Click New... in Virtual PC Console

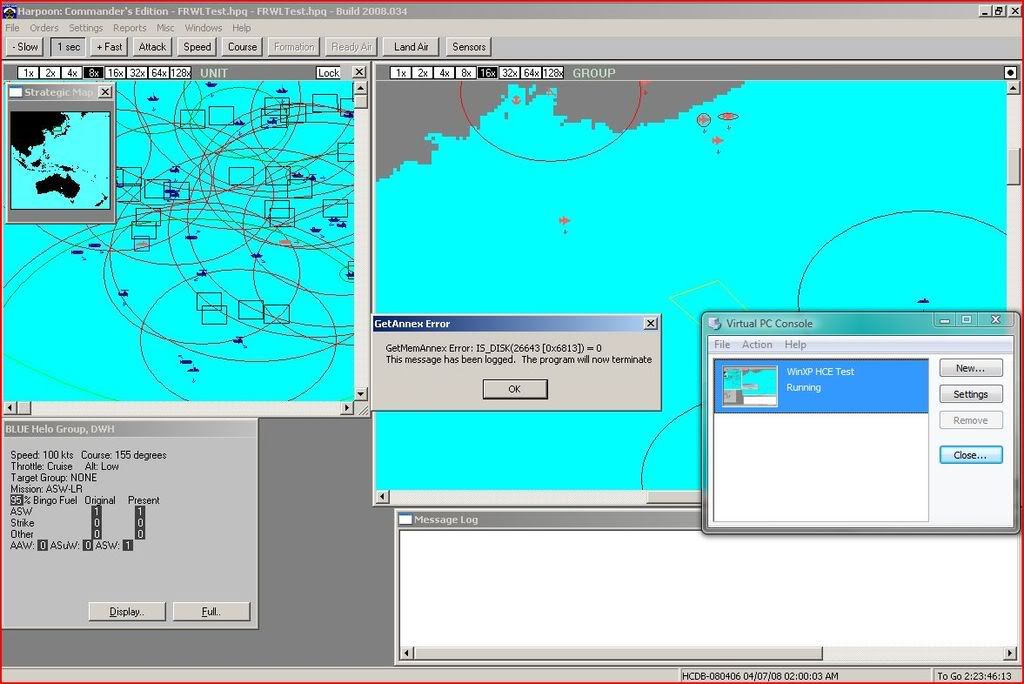[x=970, y=368]
